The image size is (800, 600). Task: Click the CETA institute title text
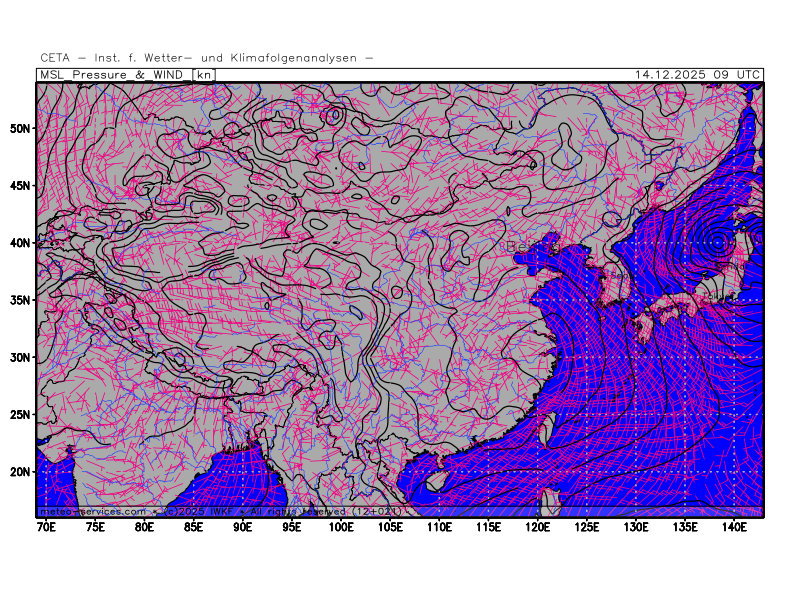[207, 58]
